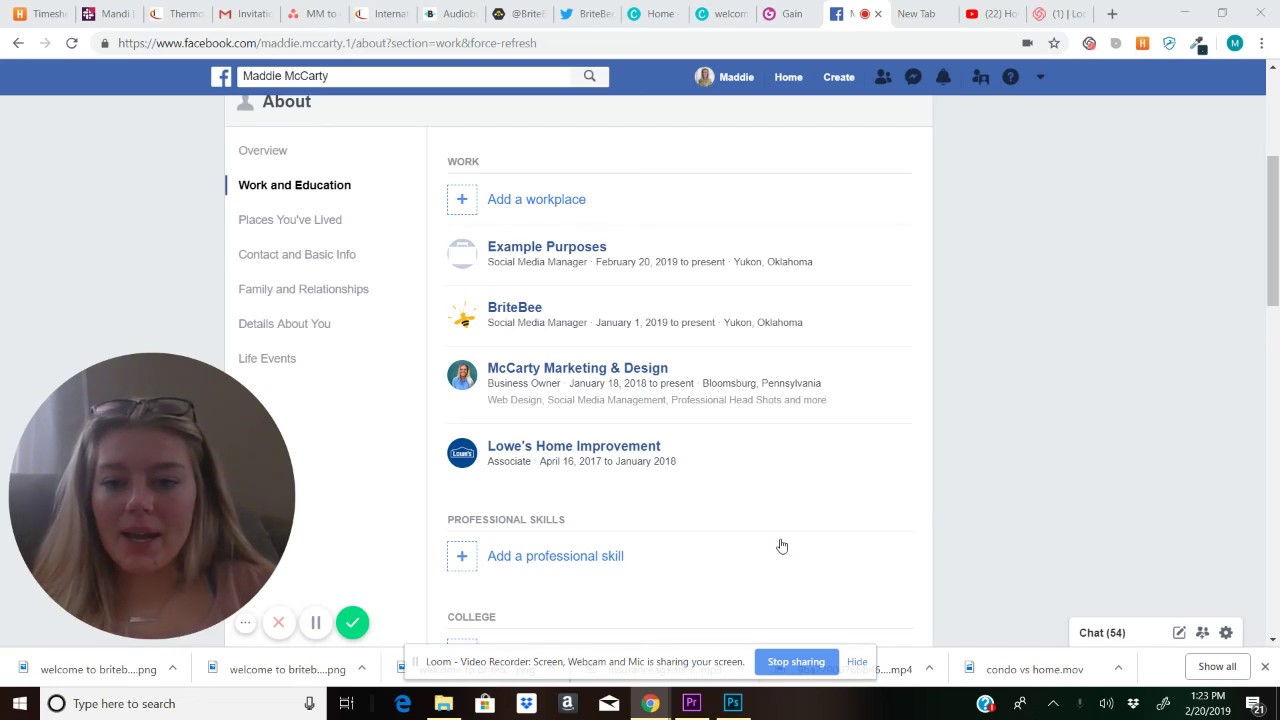
Task: Open Photoshop from the taskbar
Action: coord(733,703)
